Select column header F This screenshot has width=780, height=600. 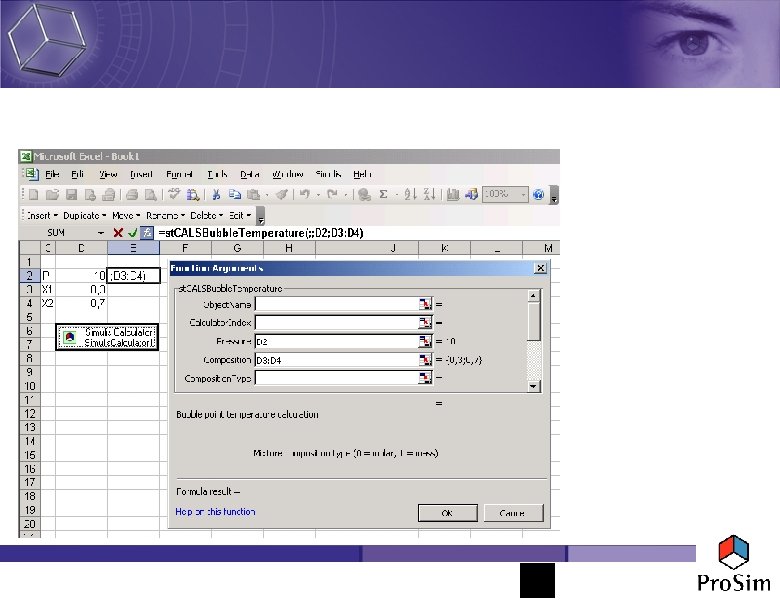[186, 248]
